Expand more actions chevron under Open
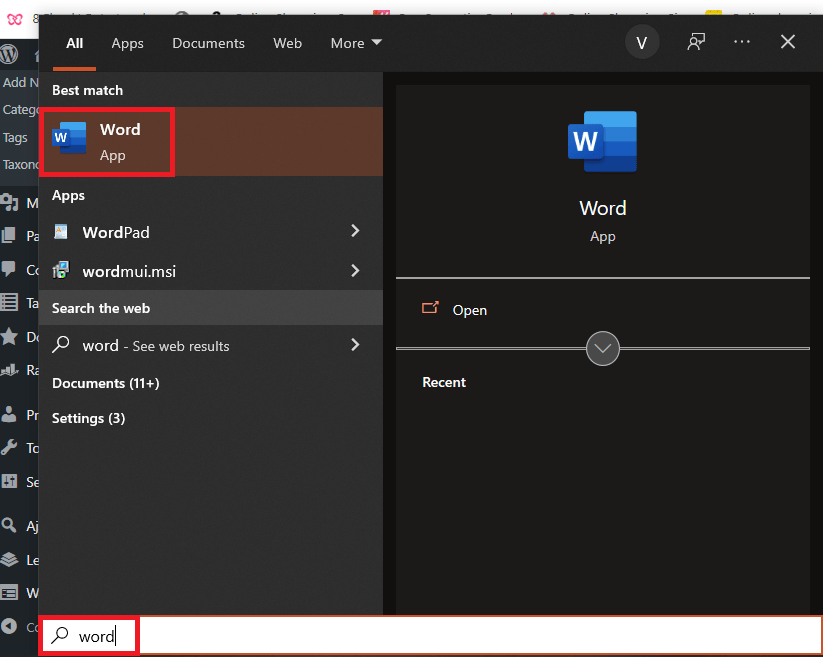This screenshot has height=657, width=823. [x=603, y=348]
